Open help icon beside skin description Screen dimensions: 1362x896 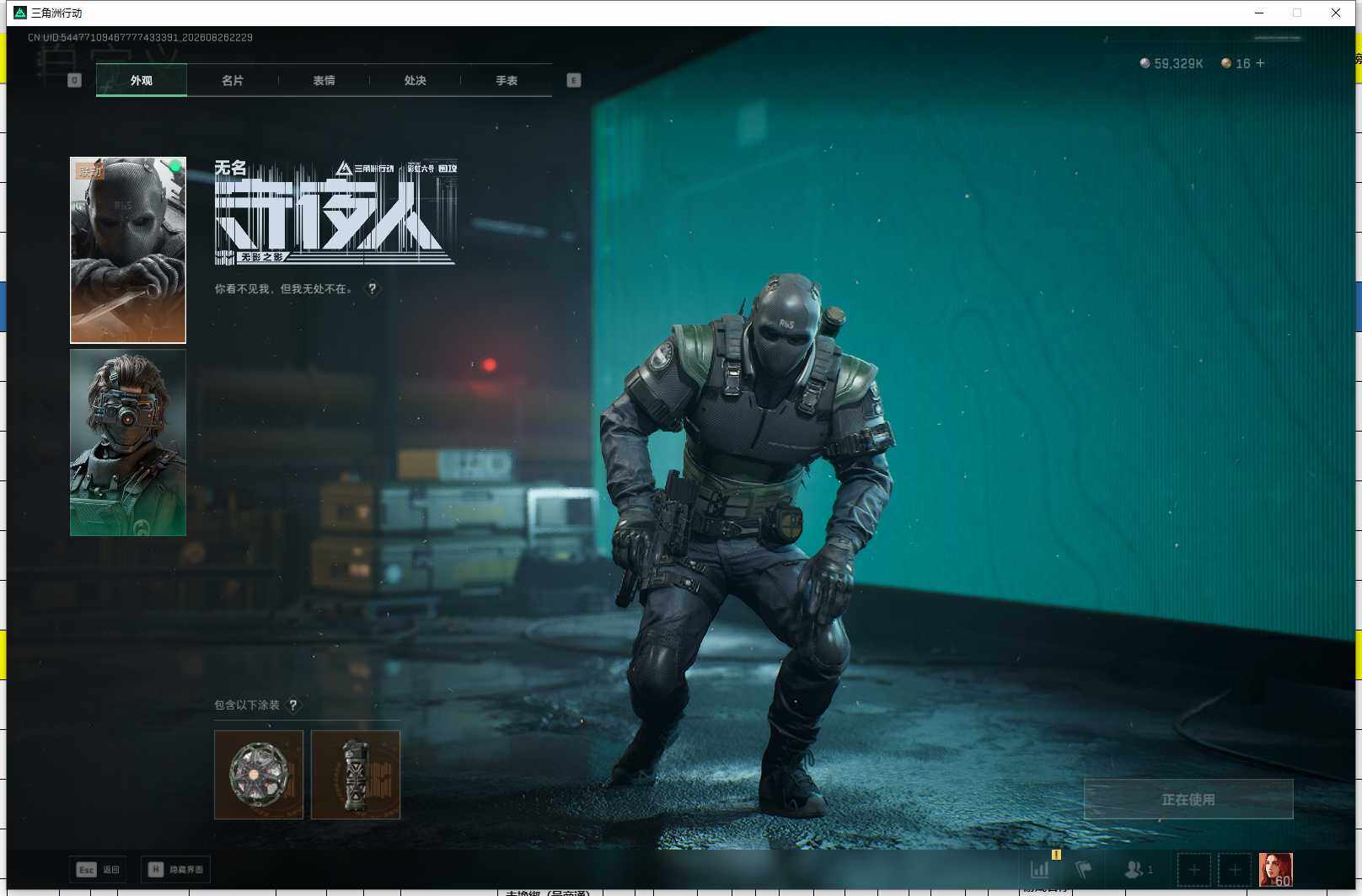pos(372,288)
